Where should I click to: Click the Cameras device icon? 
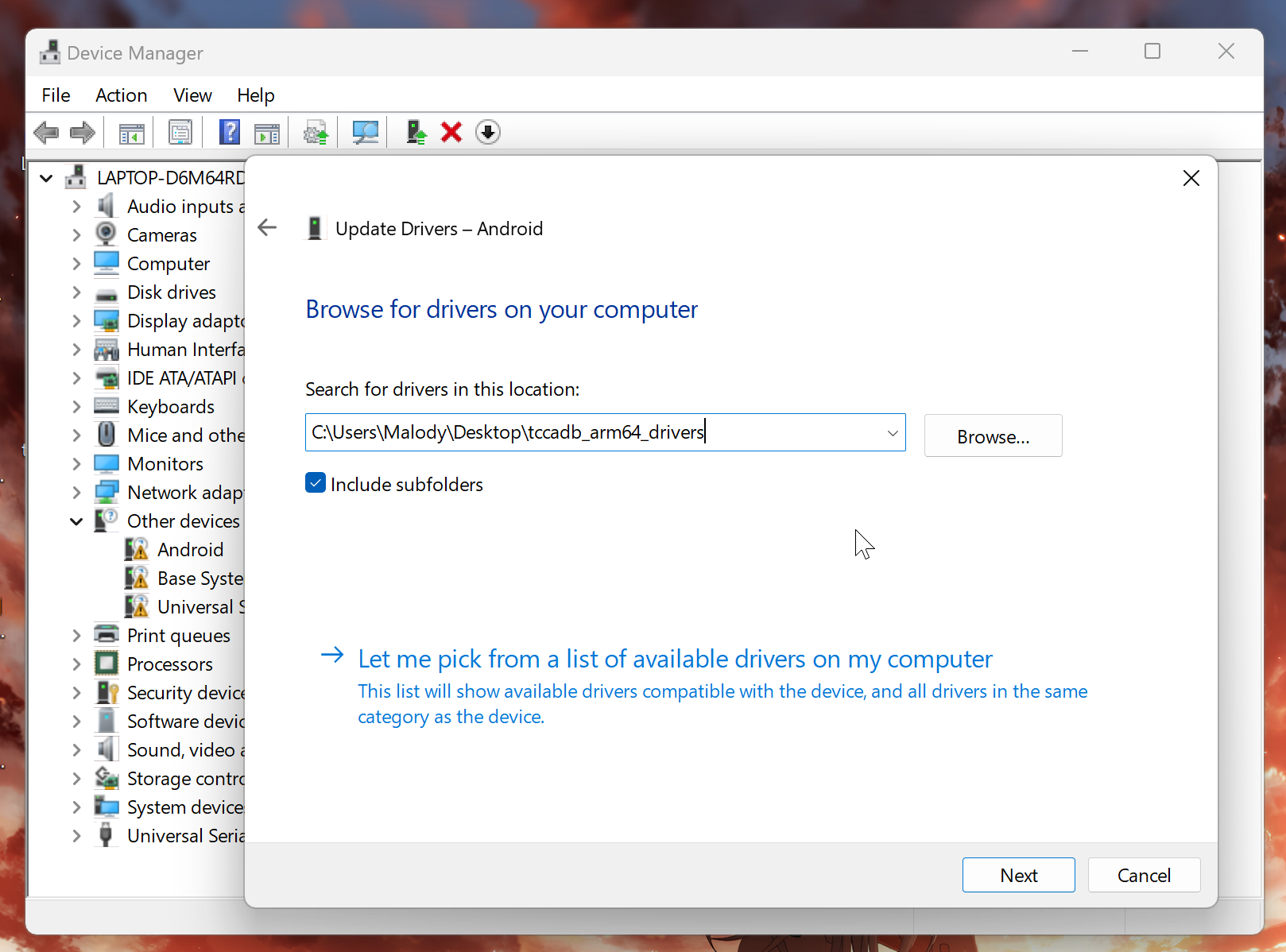106,234
